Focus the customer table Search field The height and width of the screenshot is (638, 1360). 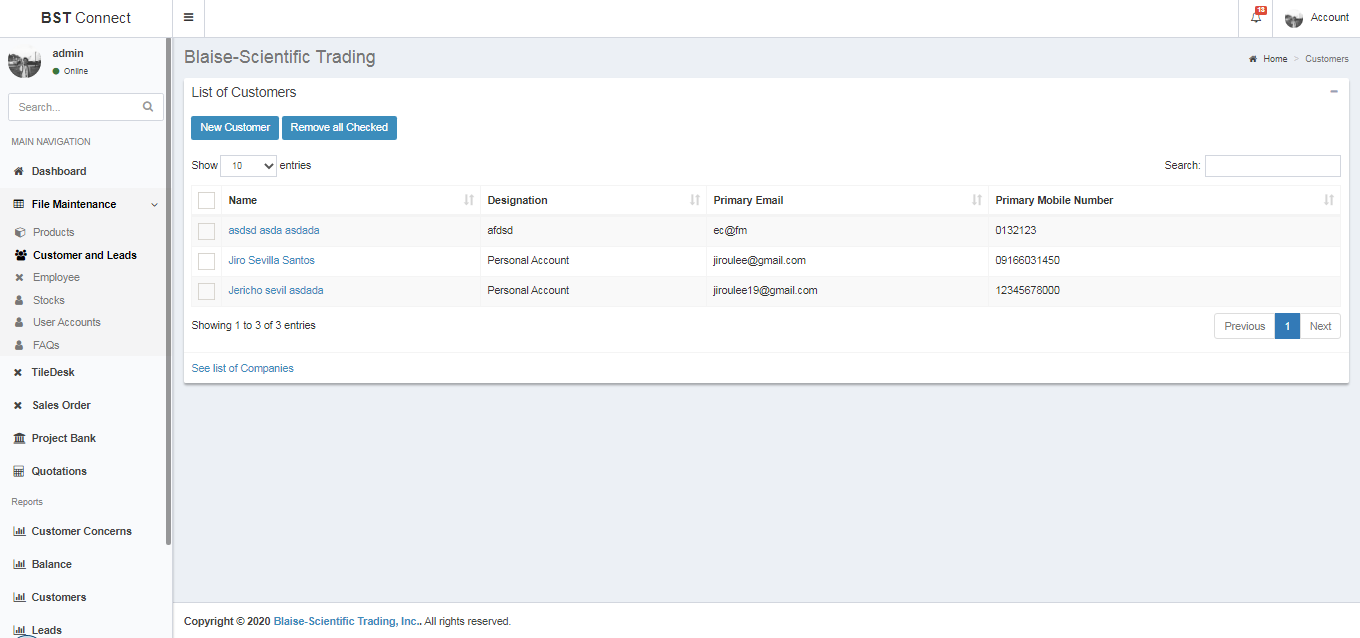pos(1272,166)
